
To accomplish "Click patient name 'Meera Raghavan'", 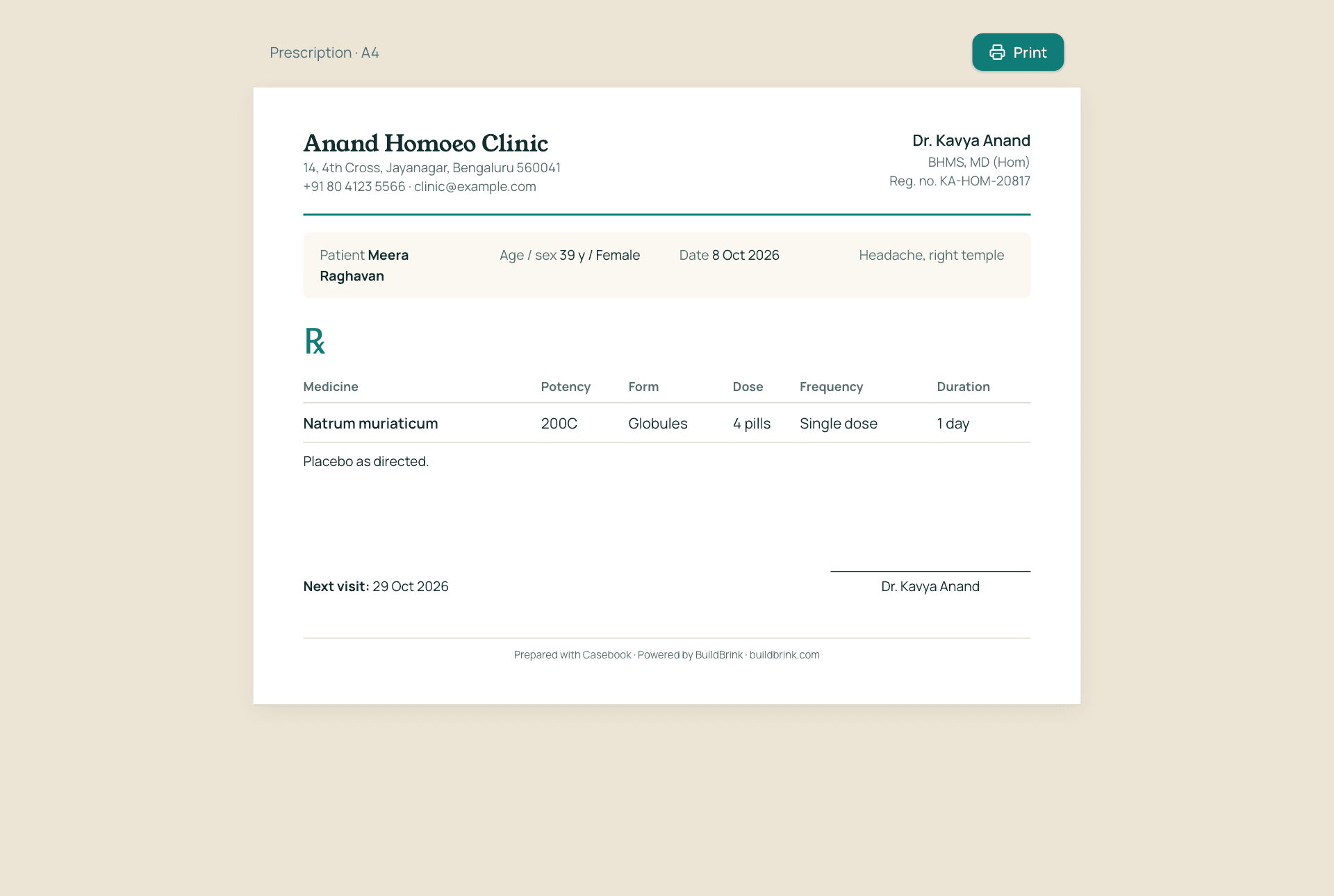I will pyautogui.click(x=364, y=265).
